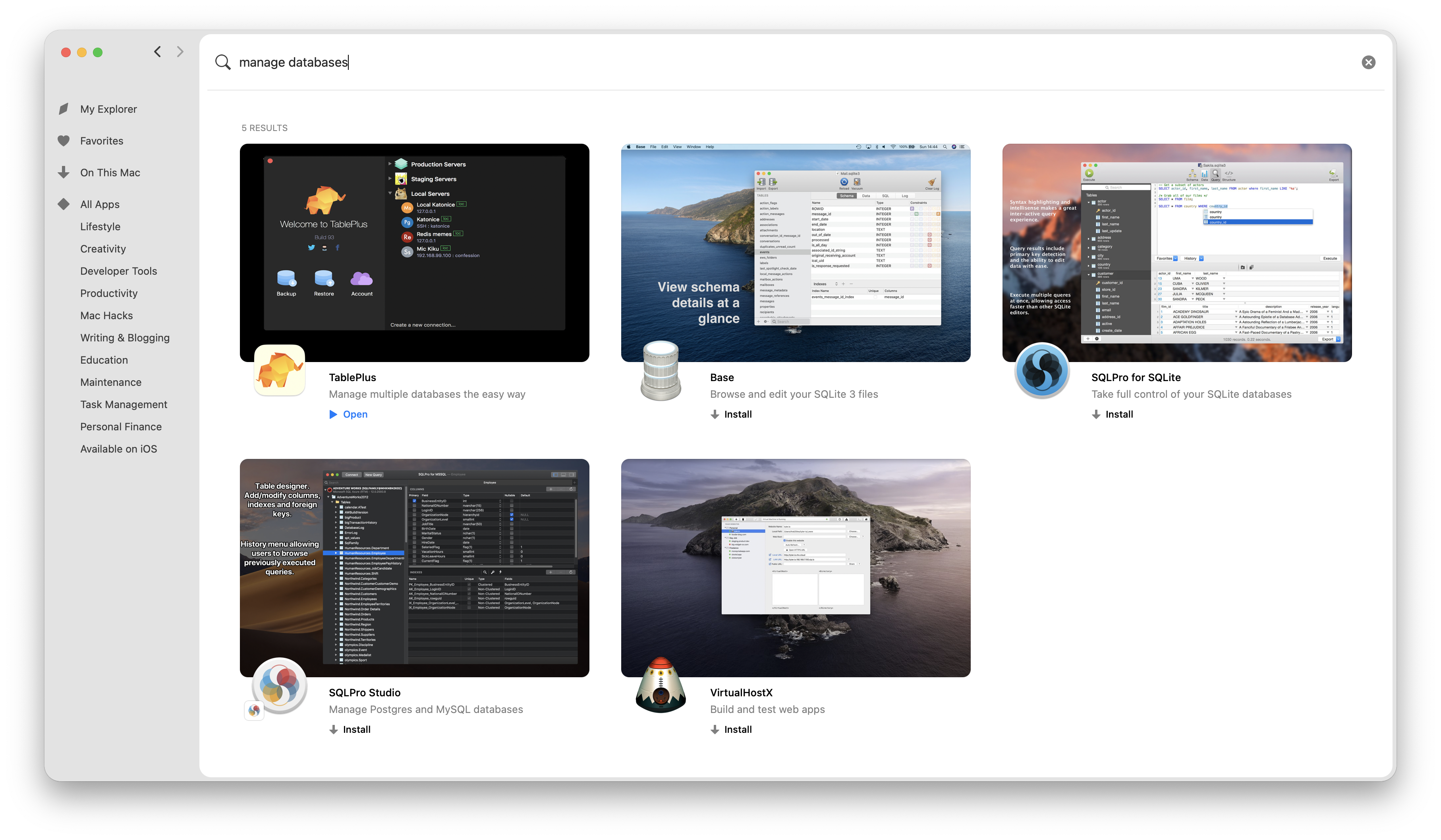The width and height of the screenshot is (1441, 840).
Task: Open the Developer Tools category
Action: [x=118, y=272]
